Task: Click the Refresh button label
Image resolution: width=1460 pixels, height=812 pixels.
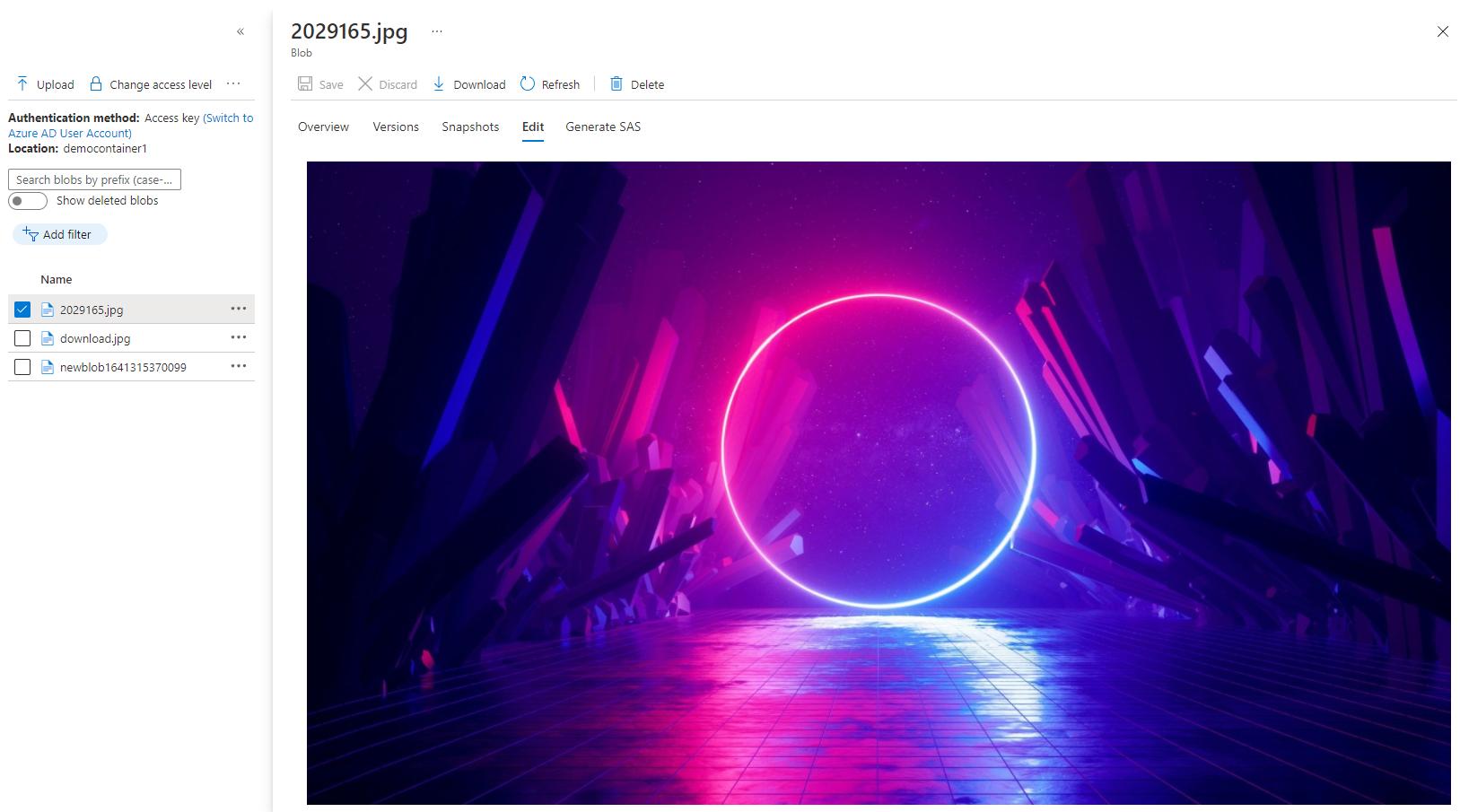Action: [561, 84]
